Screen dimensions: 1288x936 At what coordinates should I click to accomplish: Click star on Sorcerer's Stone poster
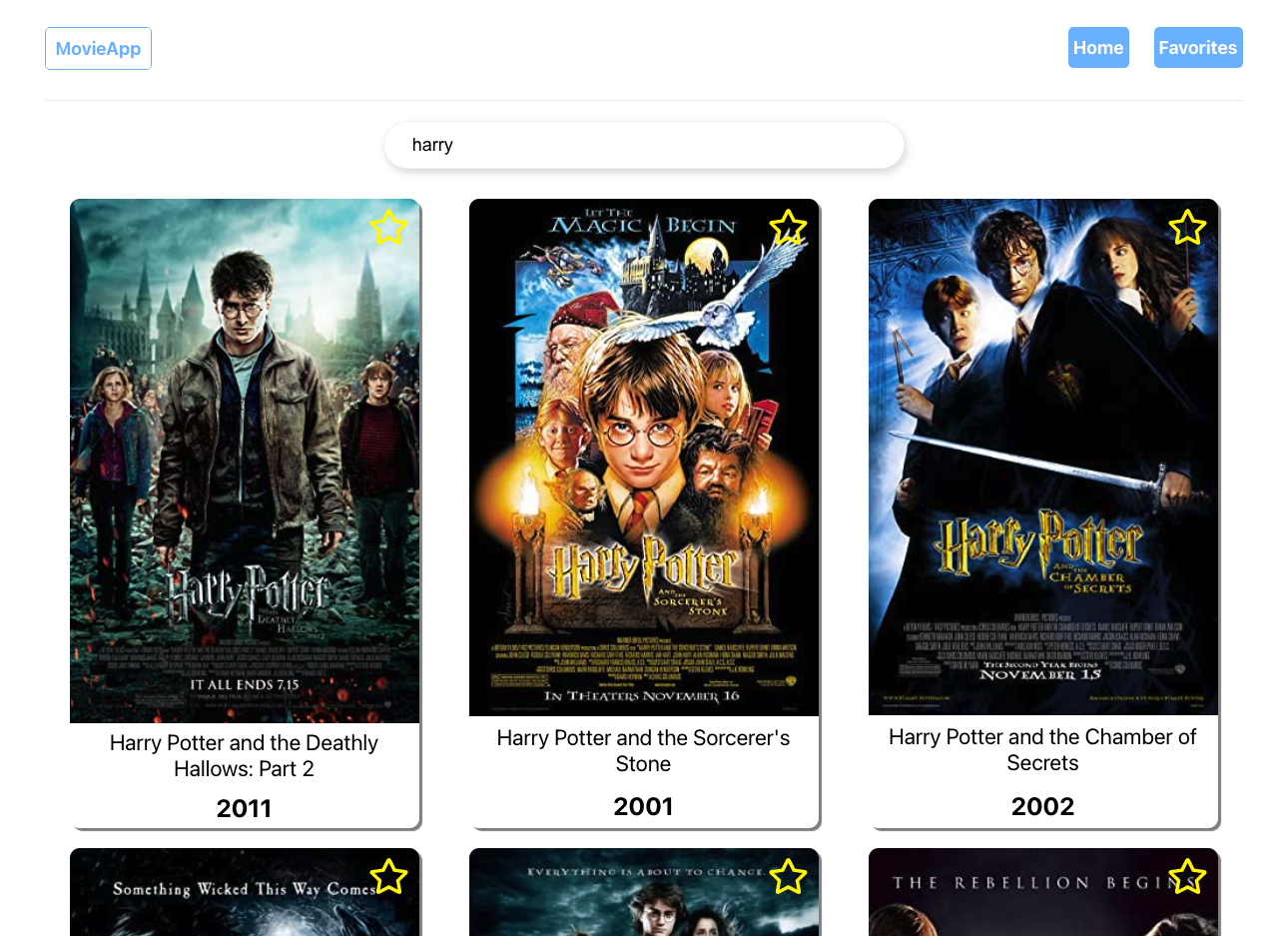pyautogui.click(x=788, y=228)
